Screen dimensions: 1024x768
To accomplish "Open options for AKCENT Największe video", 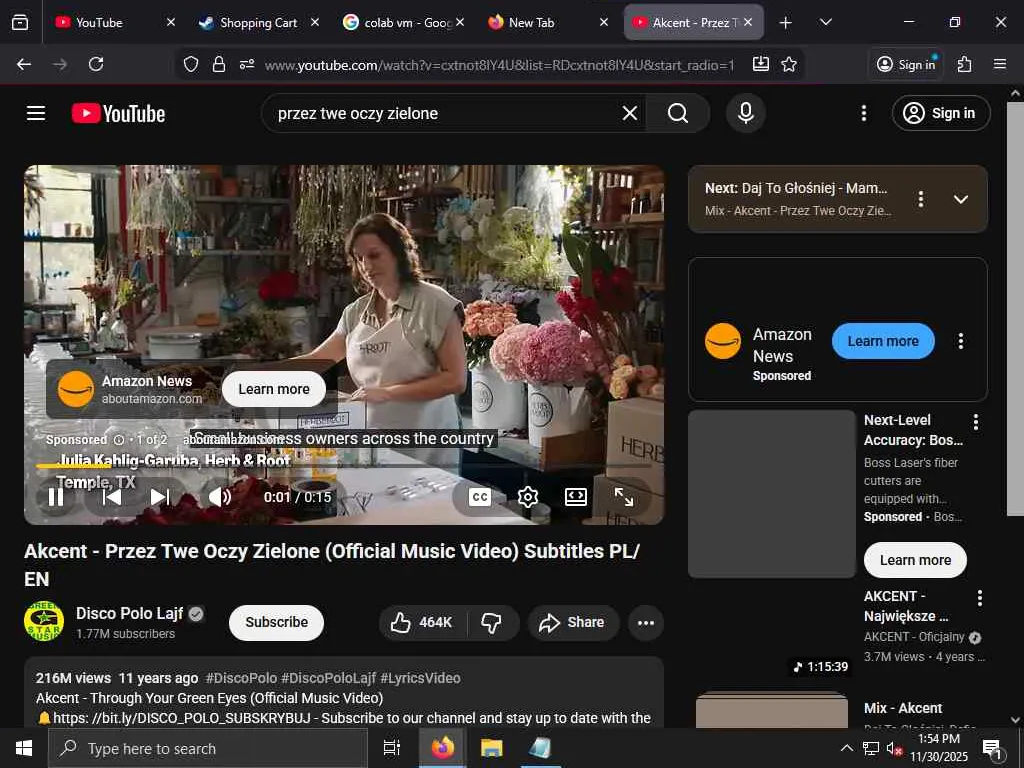I will (979, 598).
